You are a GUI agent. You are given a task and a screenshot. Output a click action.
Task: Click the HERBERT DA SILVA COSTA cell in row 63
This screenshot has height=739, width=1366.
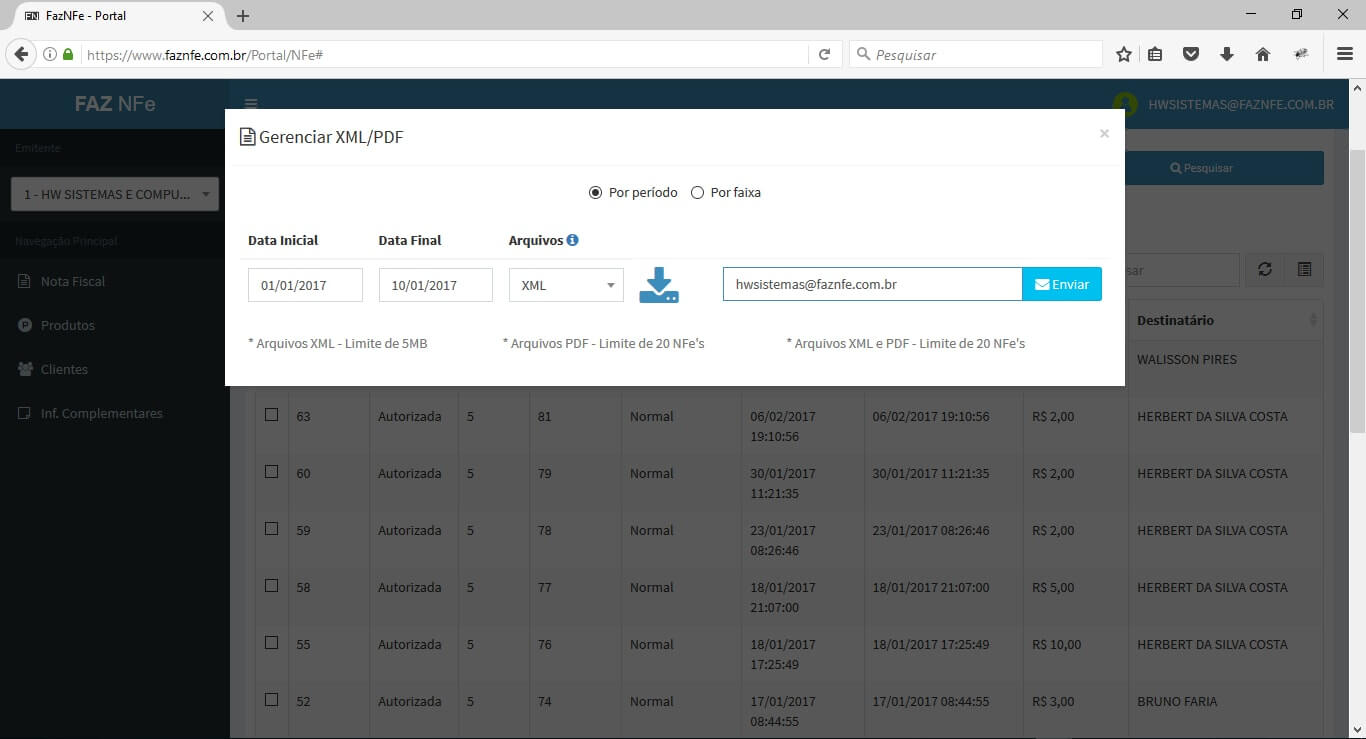tap(1212, 416)
